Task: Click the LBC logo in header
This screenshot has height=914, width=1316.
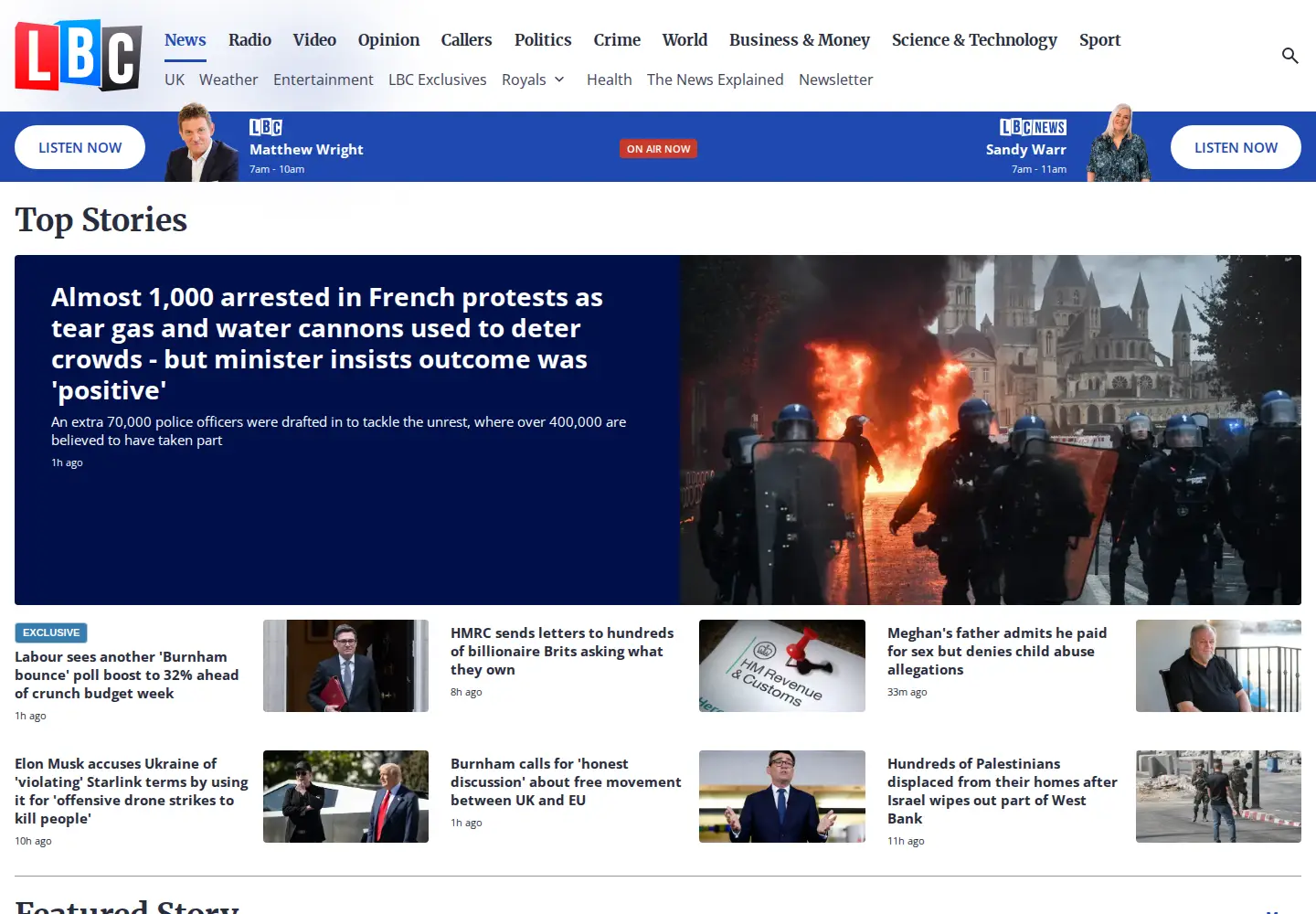Action: (79, 56)
